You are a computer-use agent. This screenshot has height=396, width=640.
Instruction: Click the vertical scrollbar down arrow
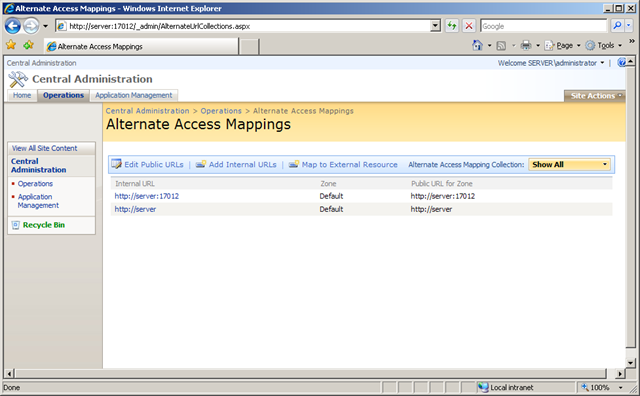coord(630,363)
